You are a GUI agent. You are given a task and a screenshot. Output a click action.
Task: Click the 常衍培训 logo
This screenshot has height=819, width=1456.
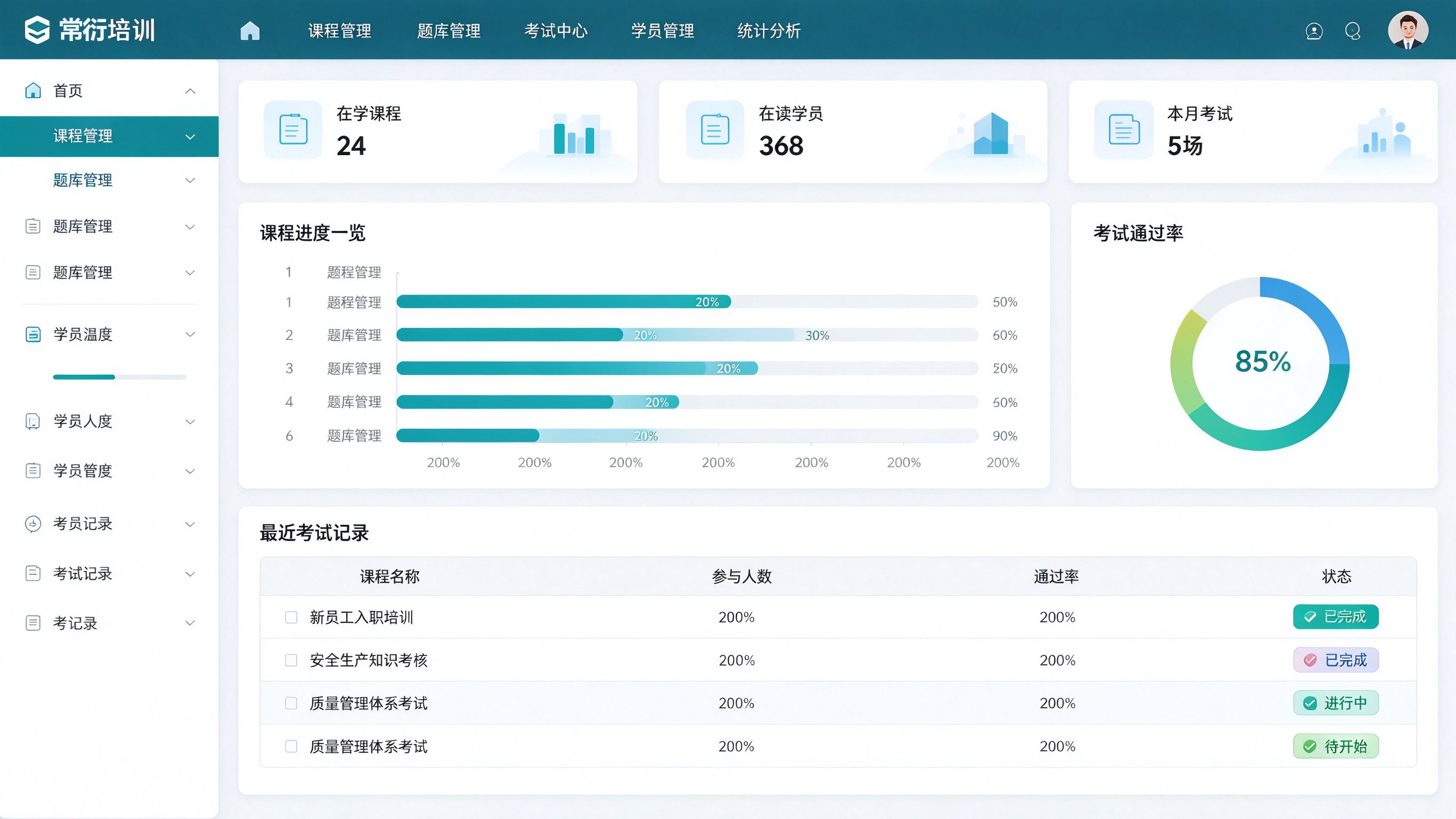tap(90, 30)
